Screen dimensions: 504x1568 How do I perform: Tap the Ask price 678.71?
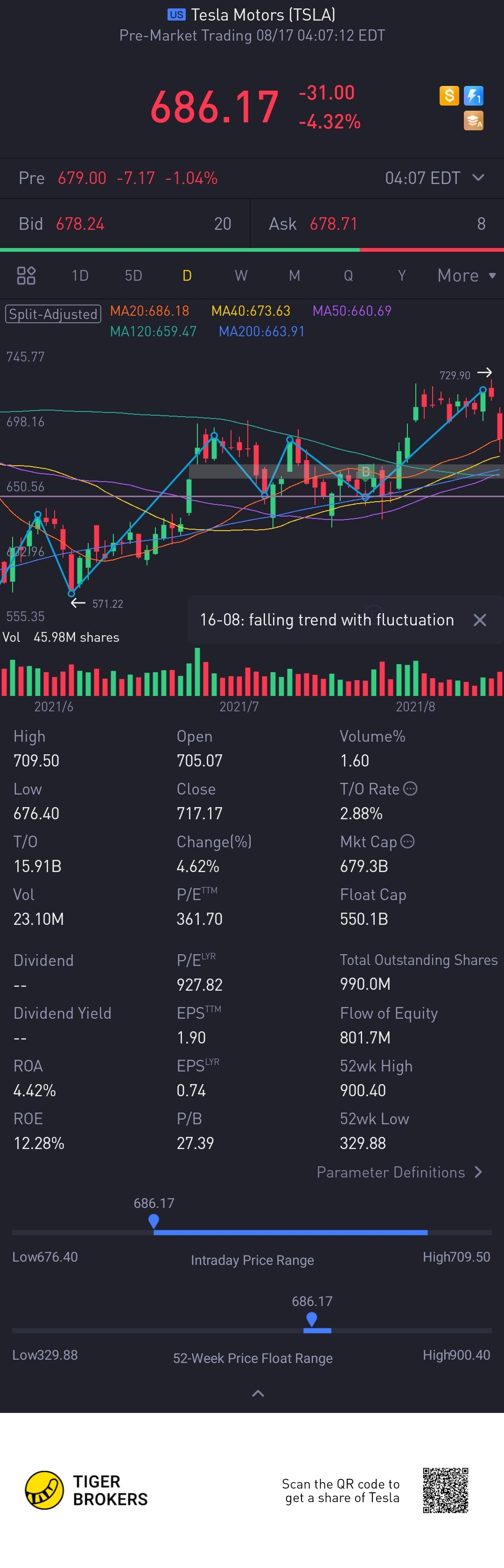coord(334,224)
